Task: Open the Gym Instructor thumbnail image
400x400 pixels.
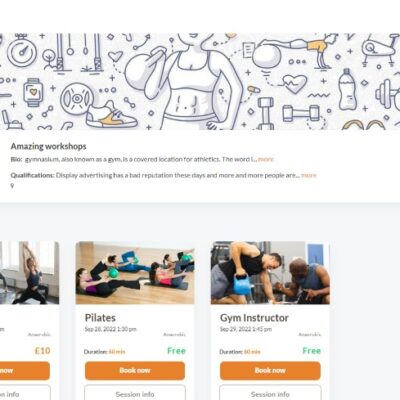Action: (270, 273)
